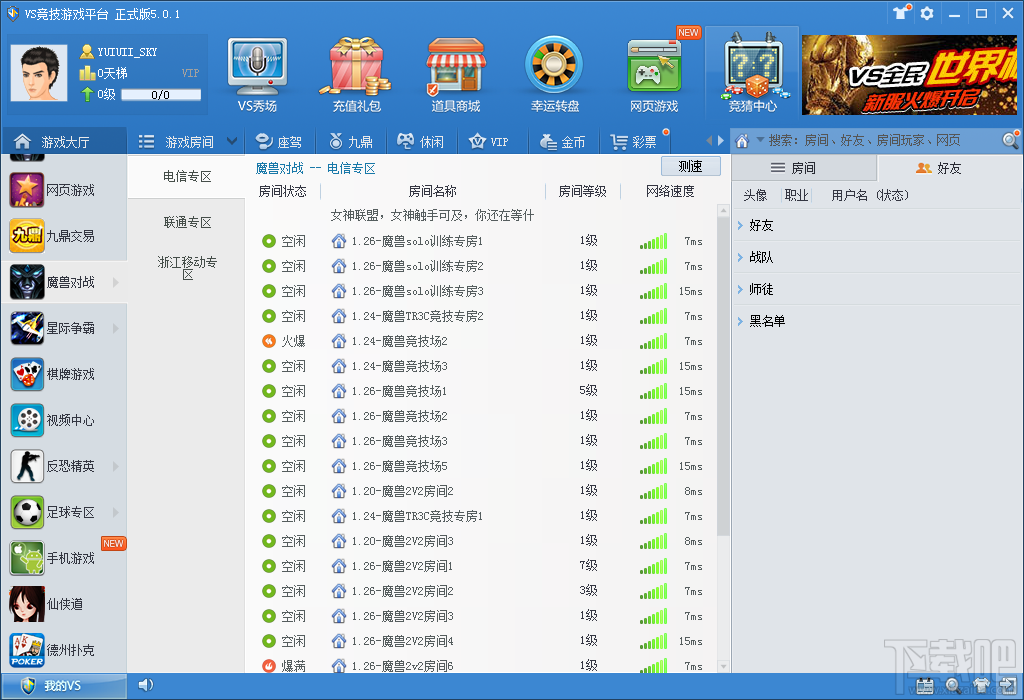Image resolution: width=1024 pixels, height=700 pixels.
Task: Open the 道具商城 item shop
Action: point(456,70)
